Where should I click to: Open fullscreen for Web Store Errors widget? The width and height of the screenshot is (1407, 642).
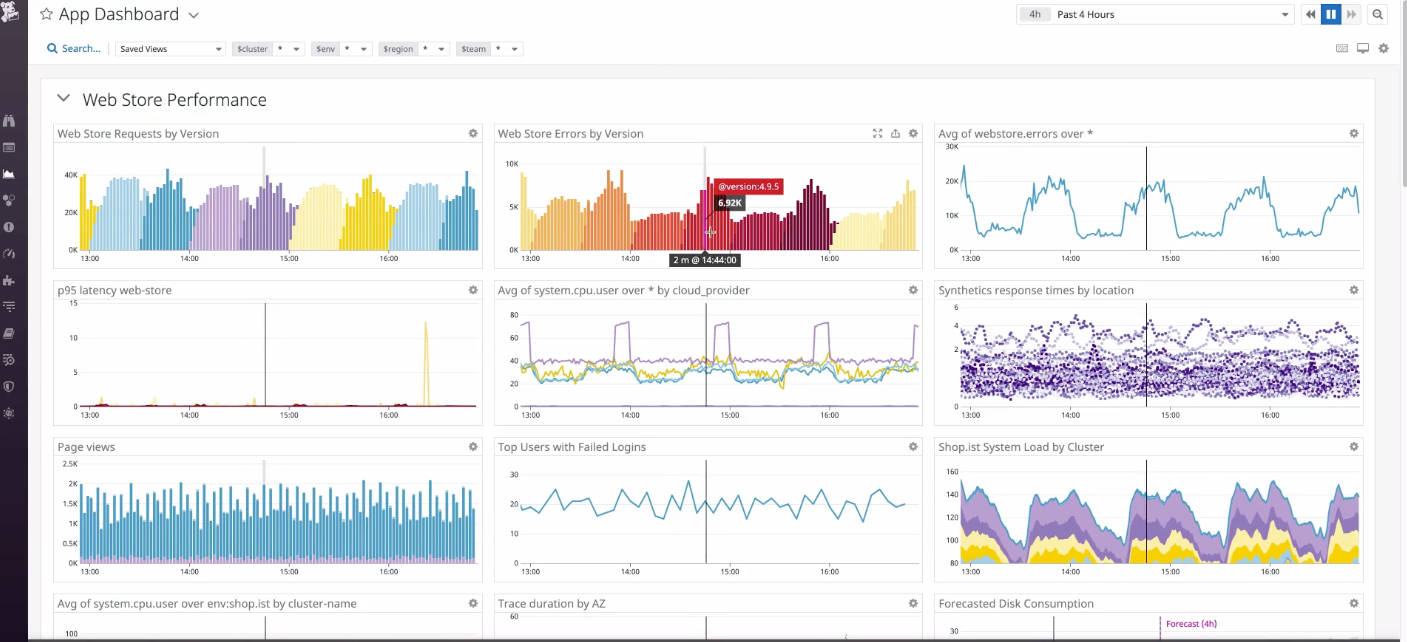click(x=877, y=133)
